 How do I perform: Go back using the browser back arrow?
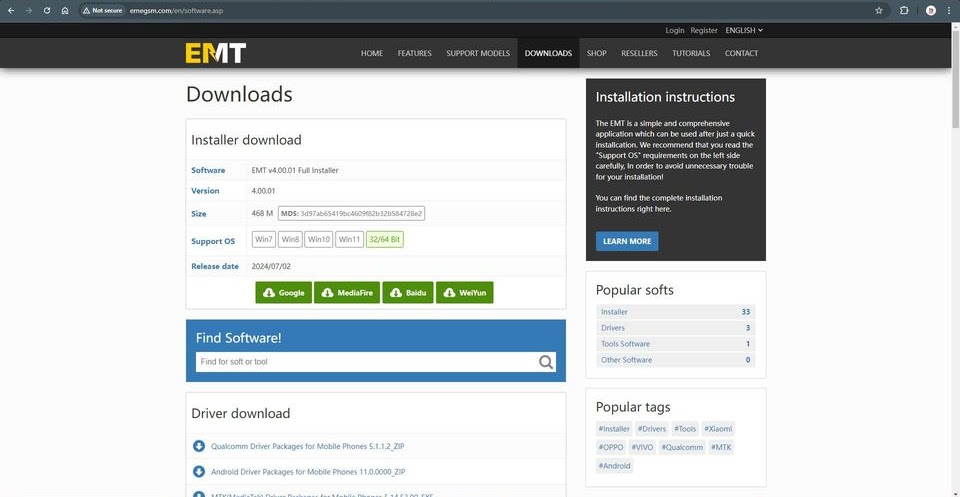click(x=10, y=10)
